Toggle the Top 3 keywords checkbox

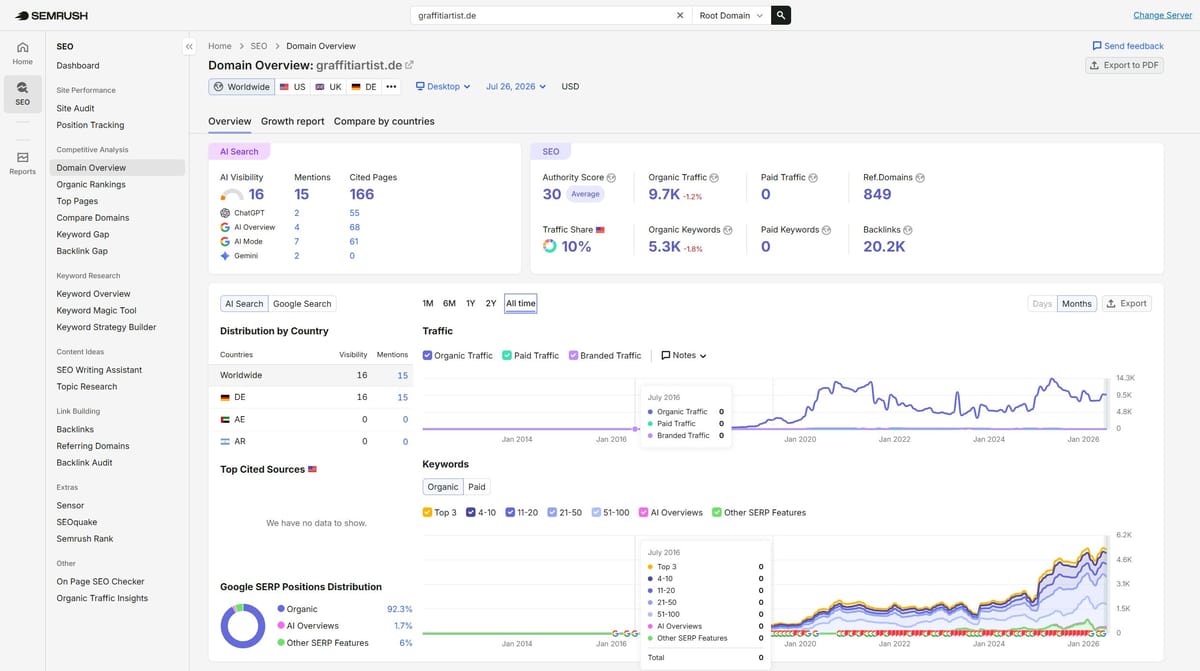(428, 512)
